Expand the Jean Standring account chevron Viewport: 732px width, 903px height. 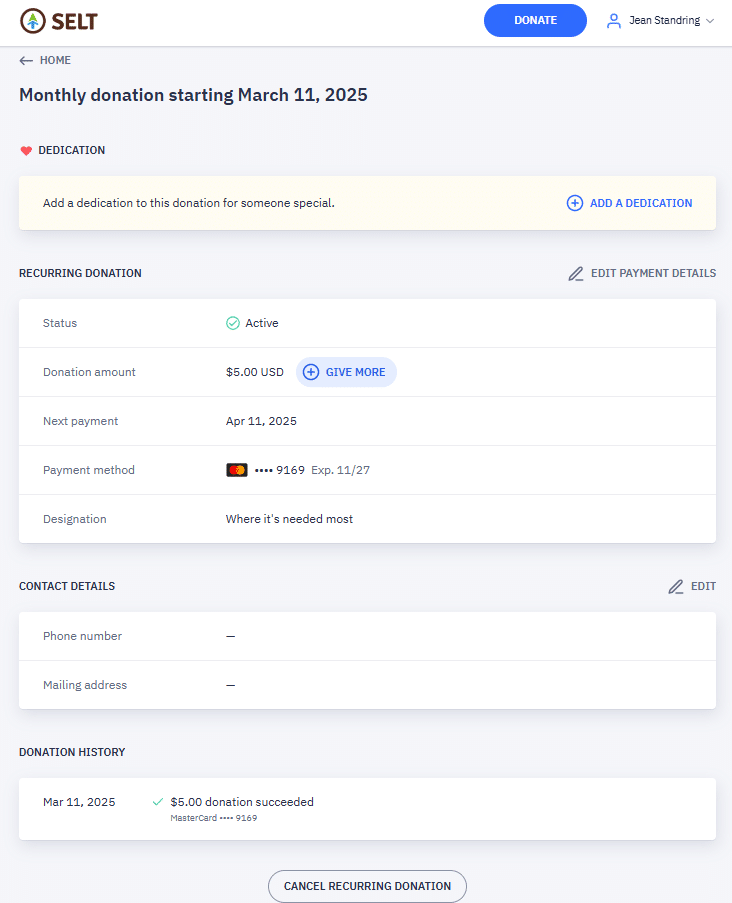point(710,21)
